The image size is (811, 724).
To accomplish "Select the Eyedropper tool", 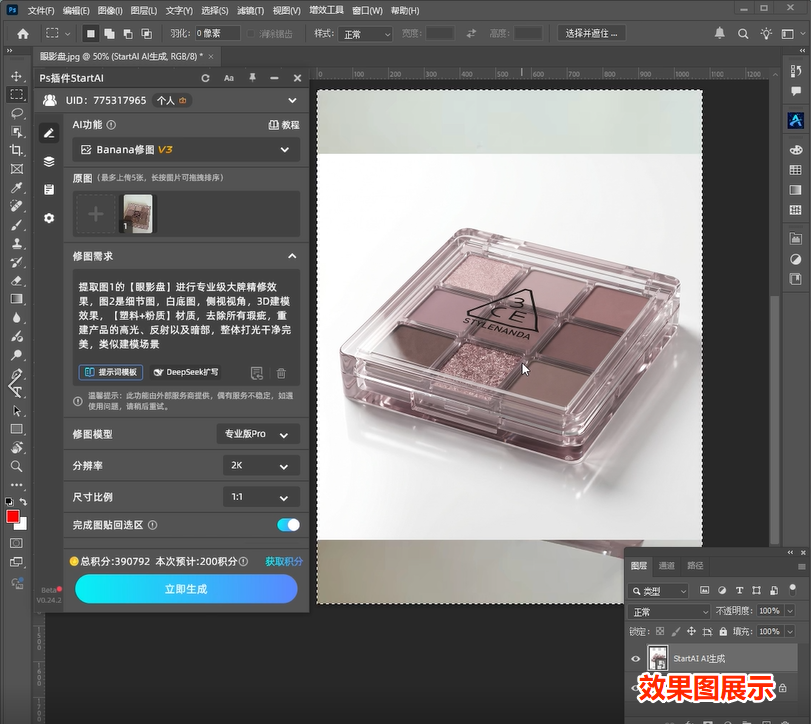I will [x=17, y=187].
